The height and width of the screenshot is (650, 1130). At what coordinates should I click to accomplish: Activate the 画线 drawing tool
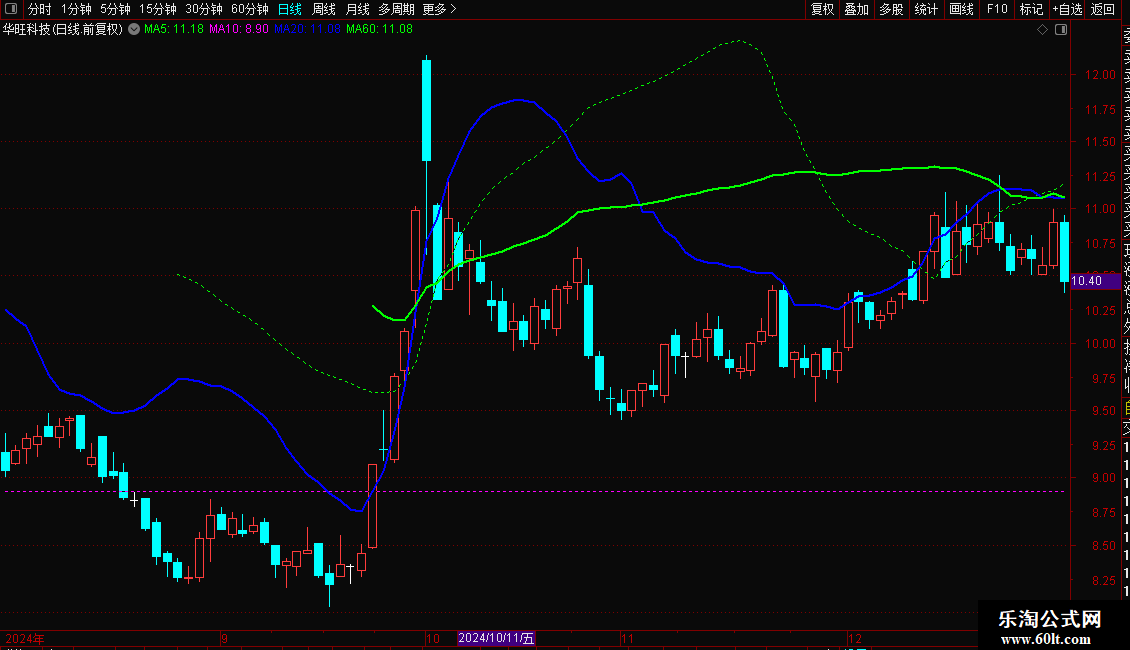961,9
